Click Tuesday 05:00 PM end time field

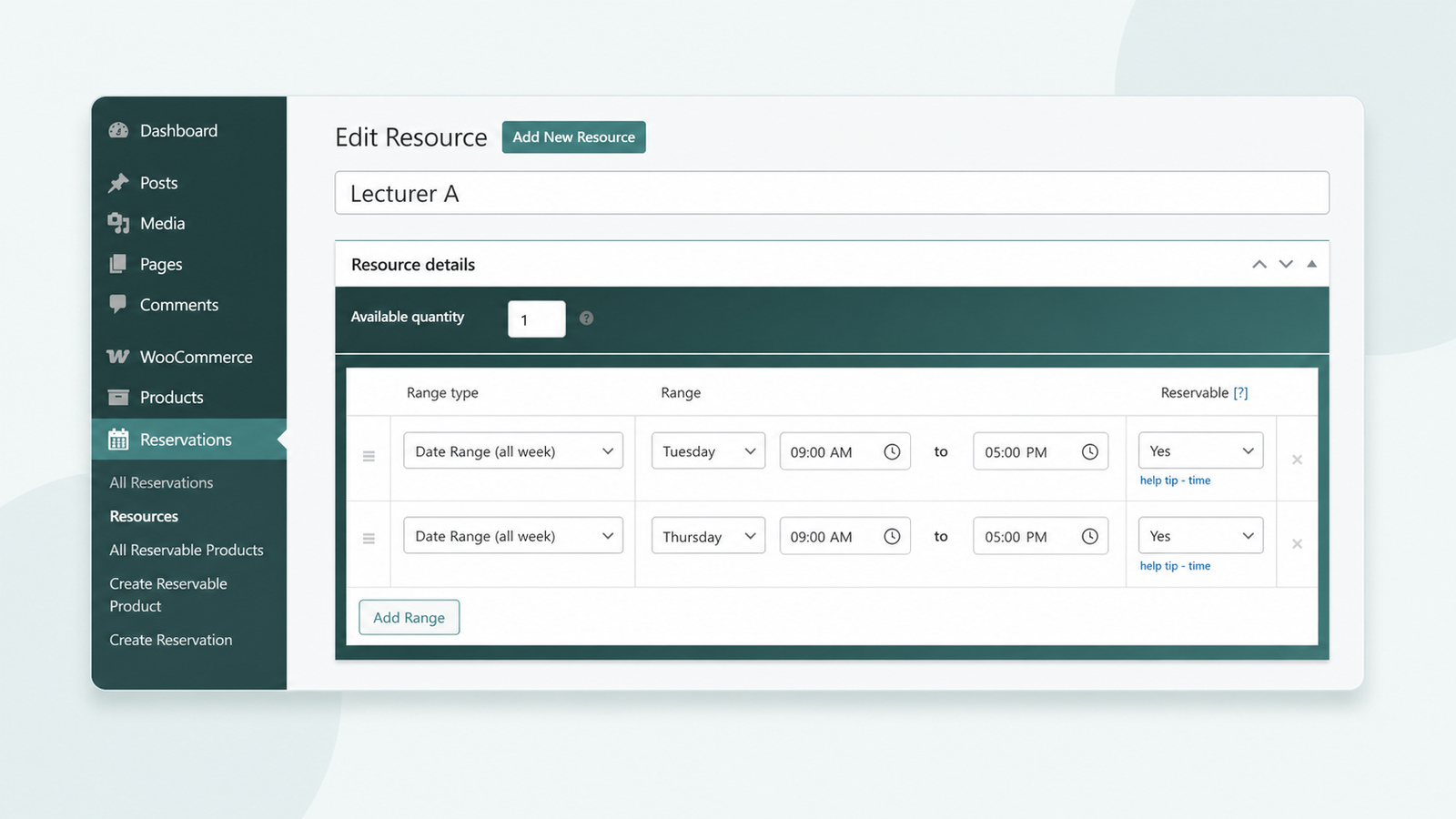pos(1040,450)
